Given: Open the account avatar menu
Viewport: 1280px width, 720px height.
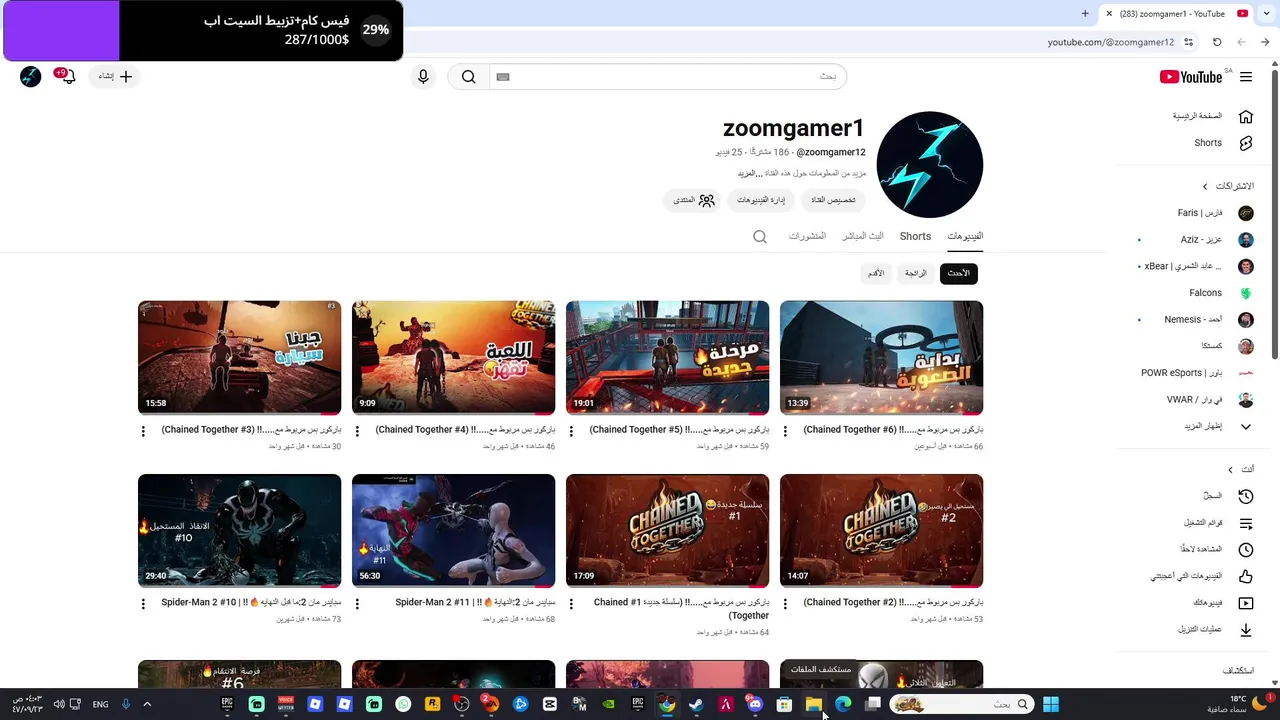Looking at the screenshot, I should [x=31, y=77].
